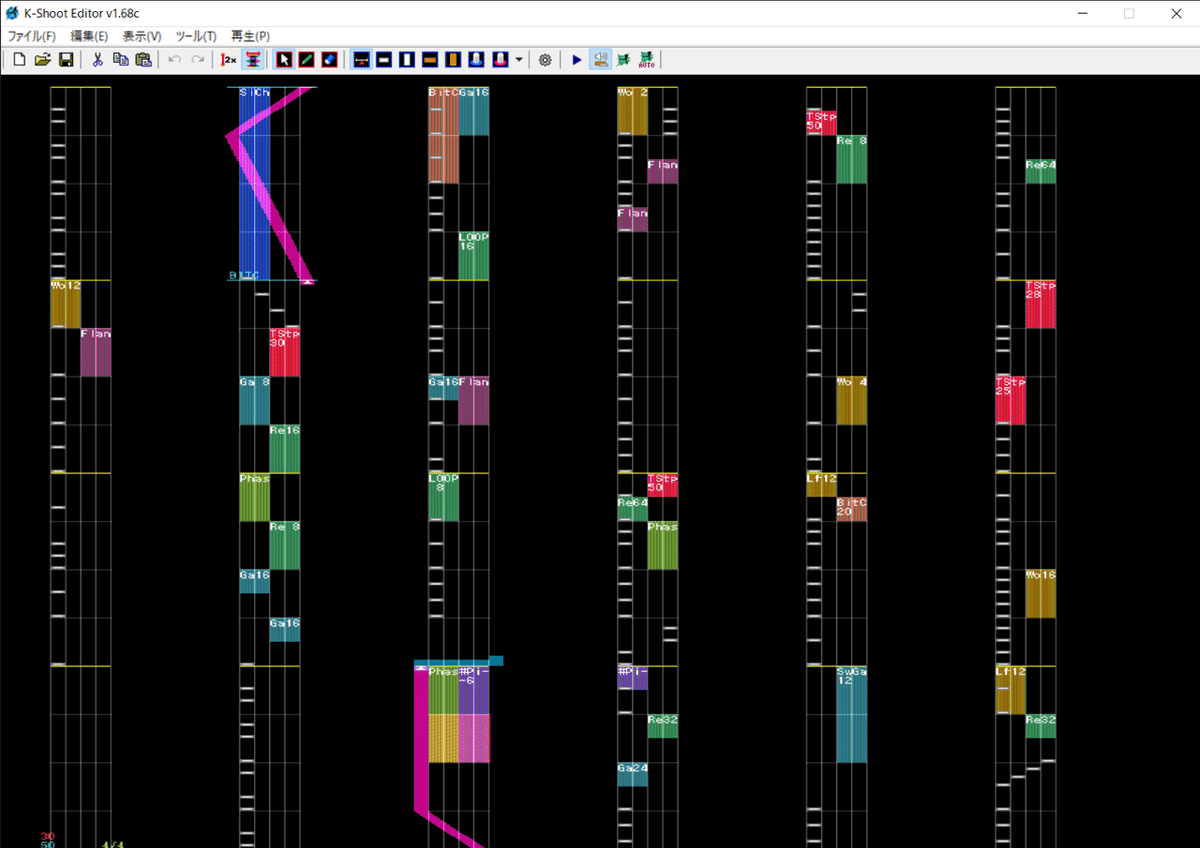This screenshot has height=848, width=1200.
Task: Select the orange FX chip note type
Action: coord(430,60)
